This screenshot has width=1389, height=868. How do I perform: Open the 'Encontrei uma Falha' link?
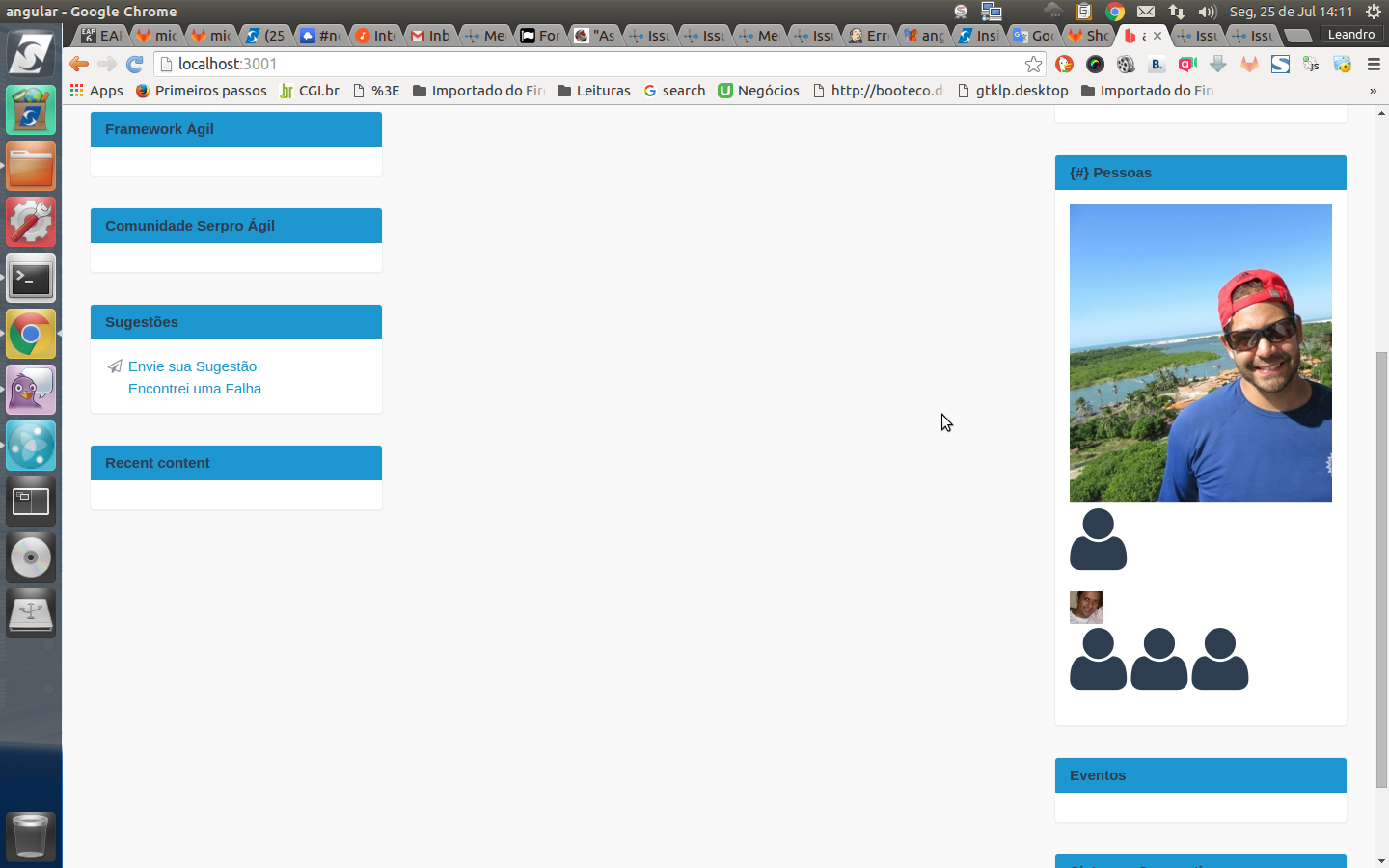[195, 389]
